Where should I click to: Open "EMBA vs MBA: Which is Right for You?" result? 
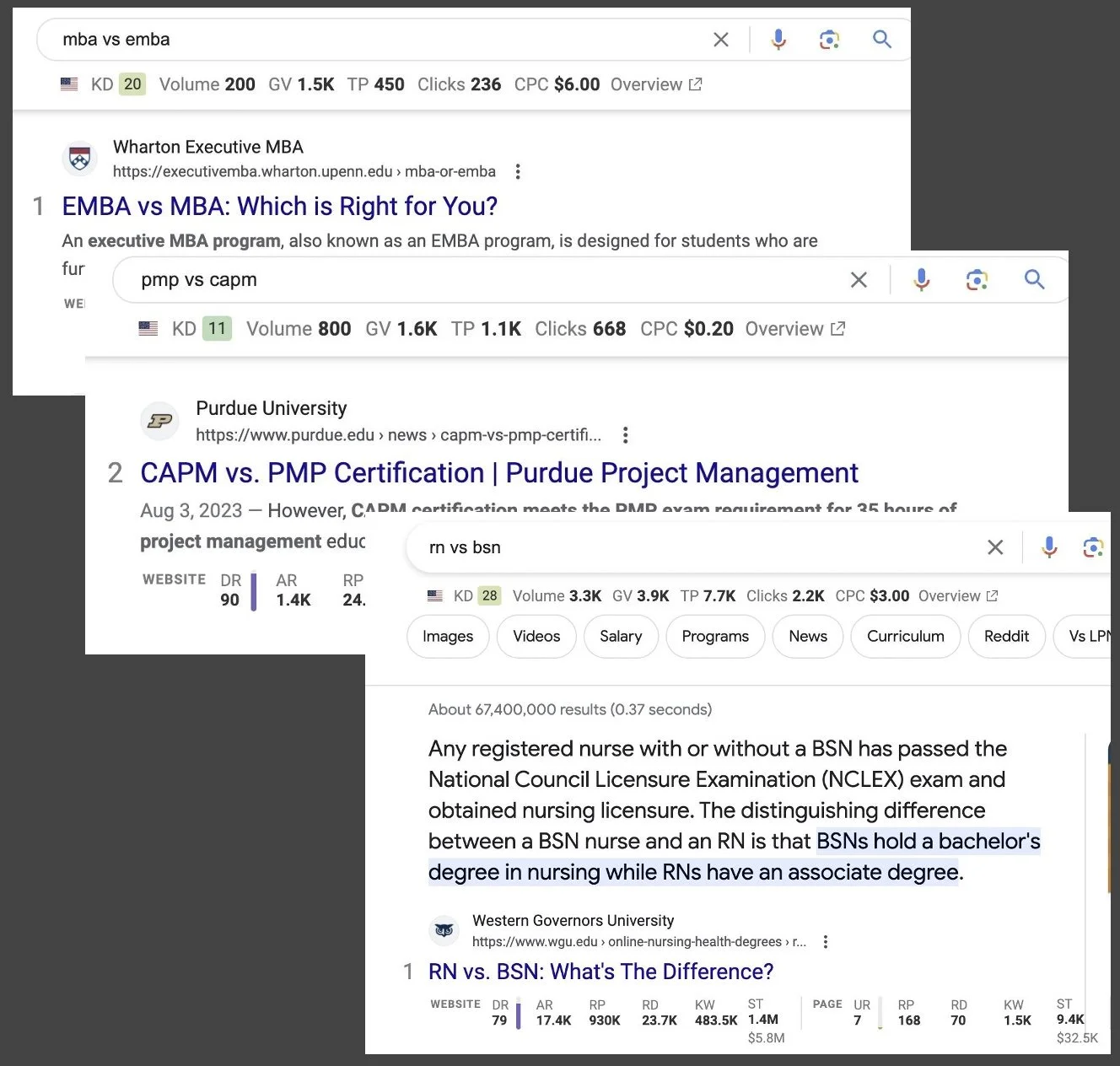click(x=280, y=207)
